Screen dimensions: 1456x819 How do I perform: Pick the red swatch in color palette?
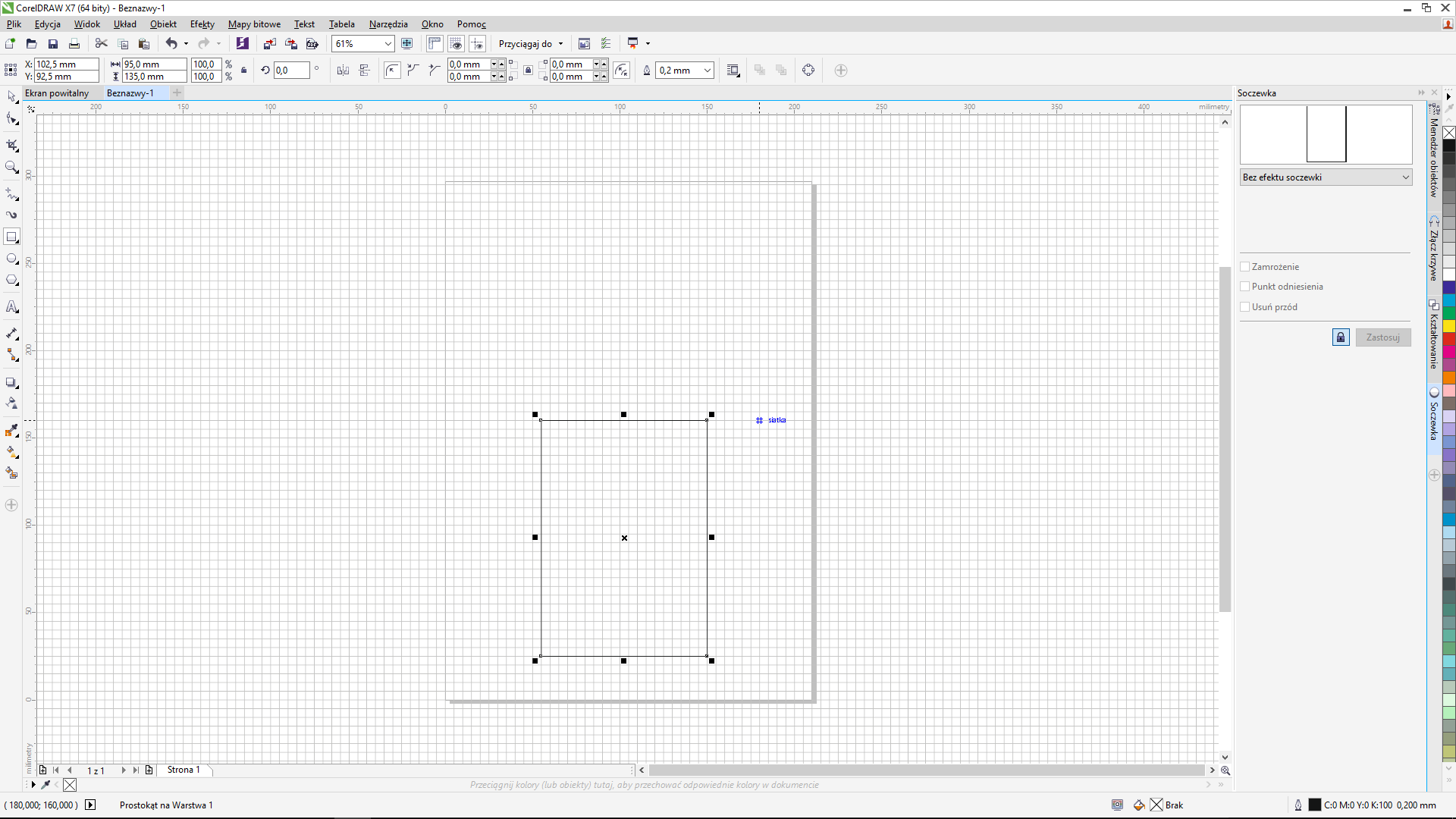pyautogui.click(x=1448, y=339)
